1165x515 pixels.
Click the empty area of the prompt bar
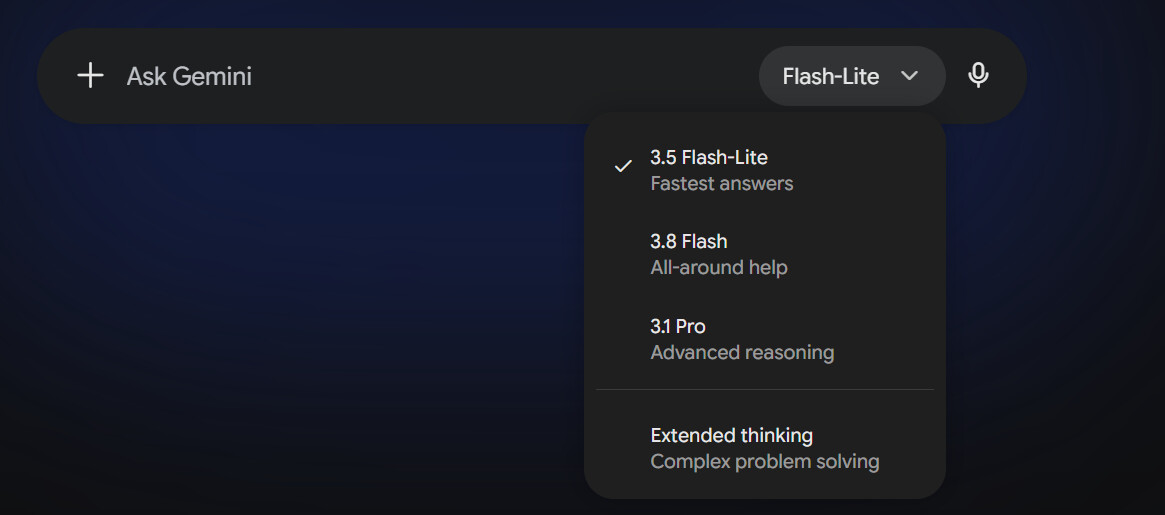pyautogui.click(x=505, y=76)
